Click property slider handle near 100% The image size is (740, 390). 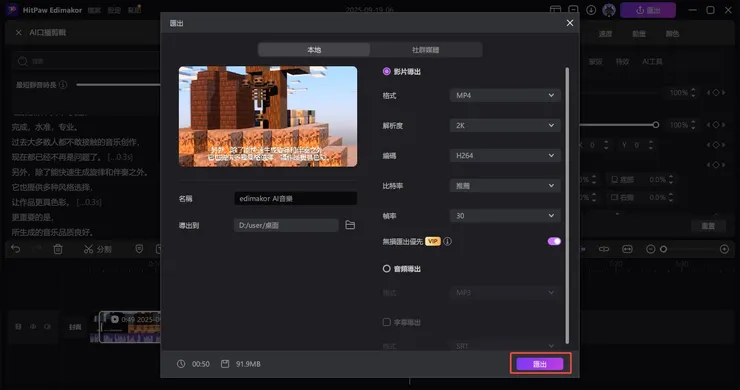click(x=656, y=125)
